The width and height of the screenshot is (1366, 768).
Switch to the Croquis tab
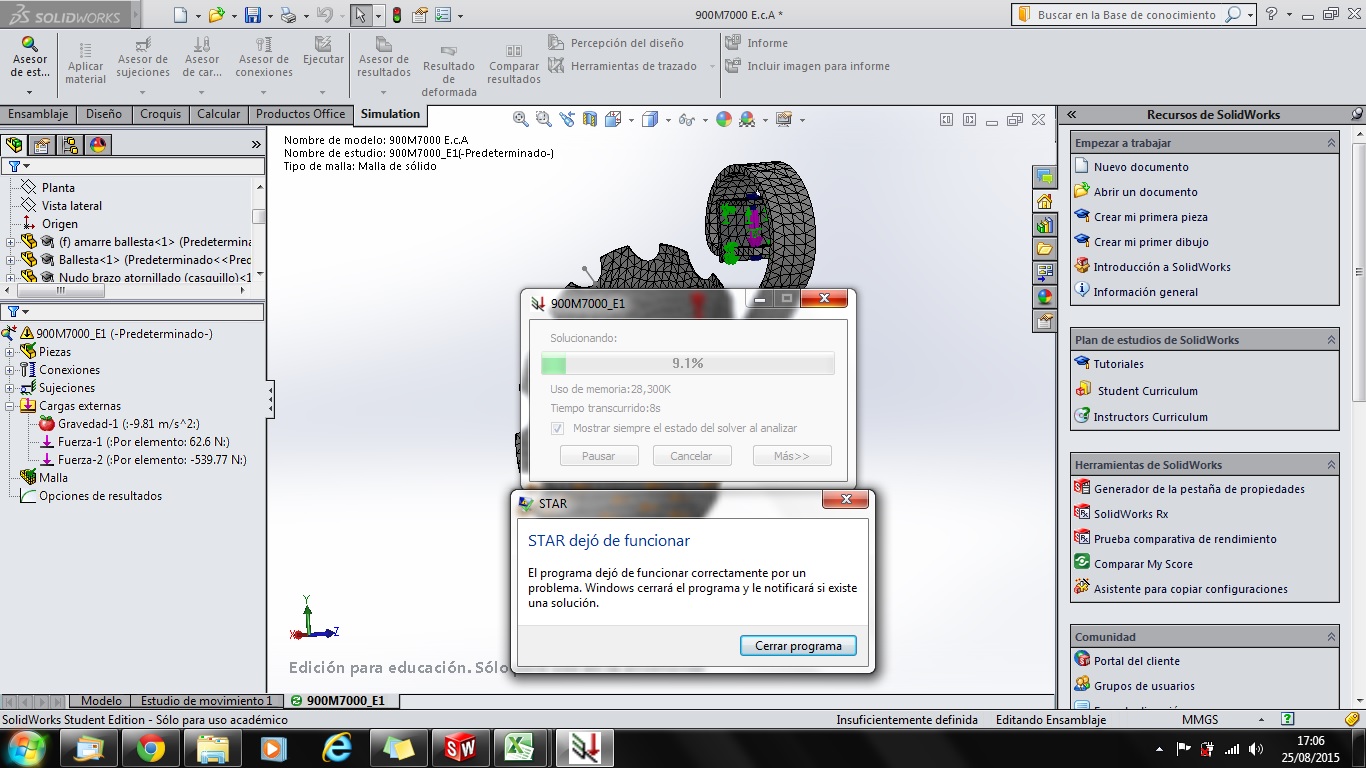point(160,114)
